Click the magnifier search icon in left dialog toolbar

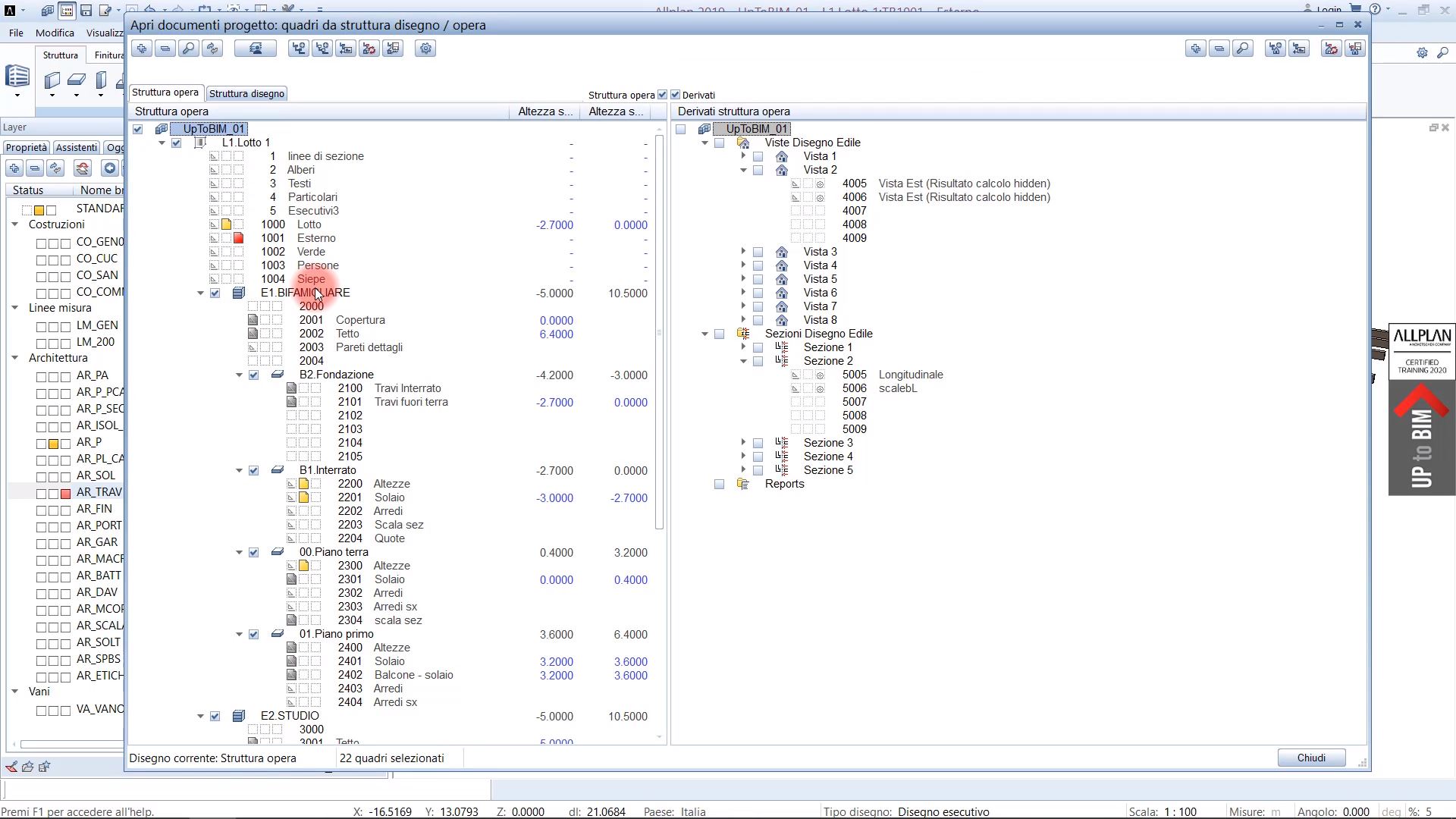pos(189,49)
